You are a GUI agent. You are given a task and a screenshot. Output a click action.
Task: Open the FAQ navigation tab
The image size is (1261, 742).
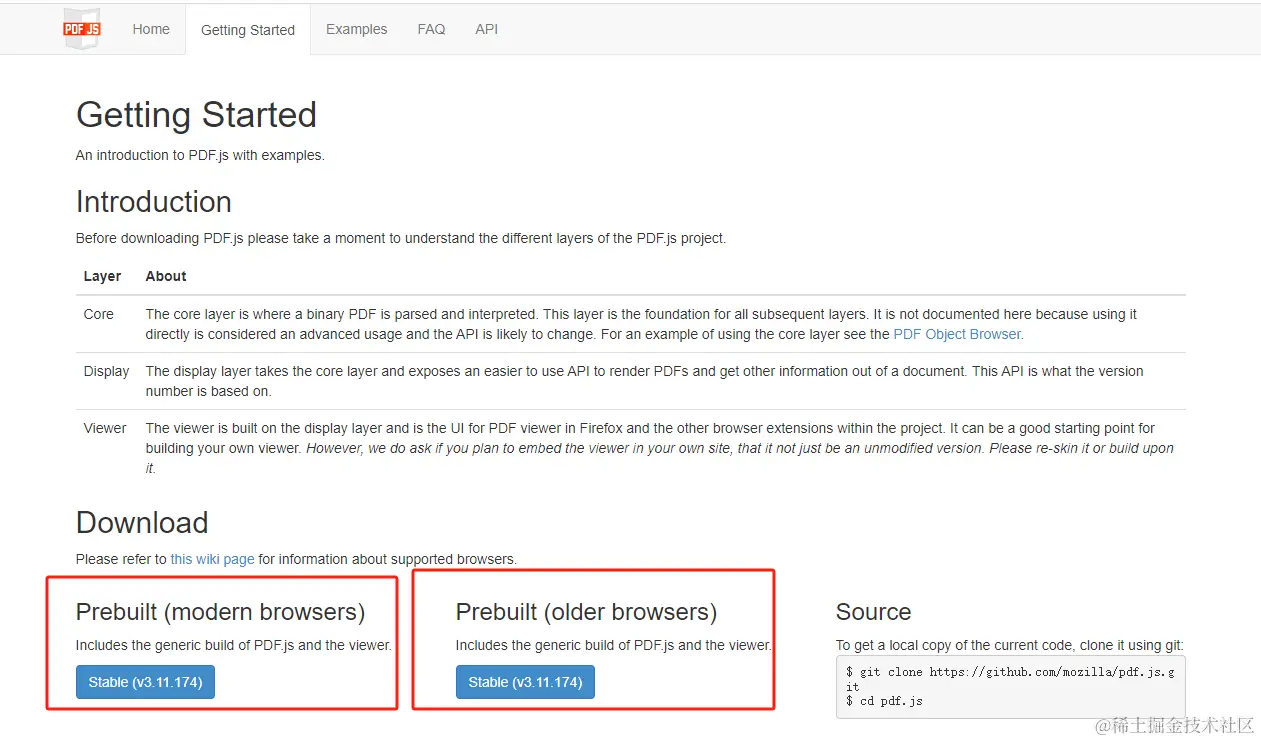(x=431, y=29)
